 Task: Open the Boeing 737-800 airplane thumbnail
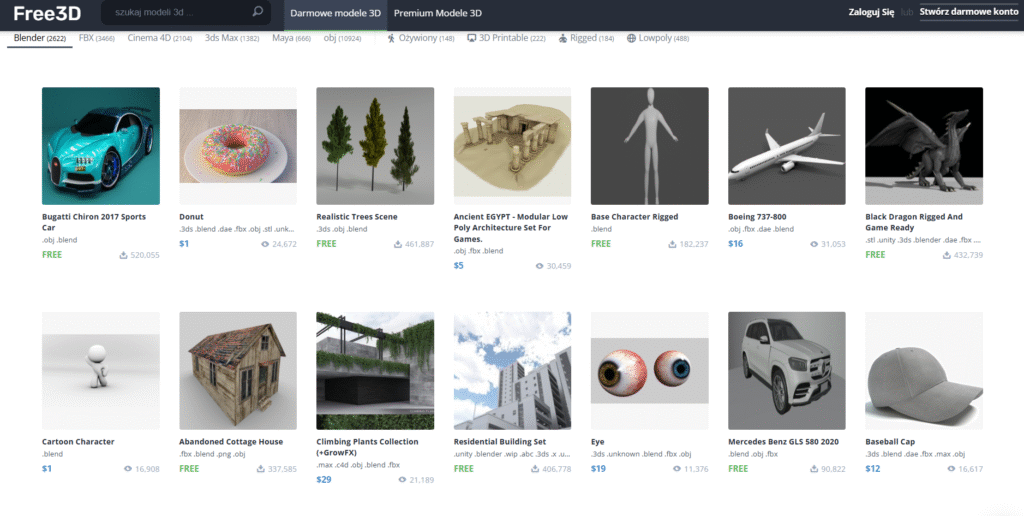(786, 146)
